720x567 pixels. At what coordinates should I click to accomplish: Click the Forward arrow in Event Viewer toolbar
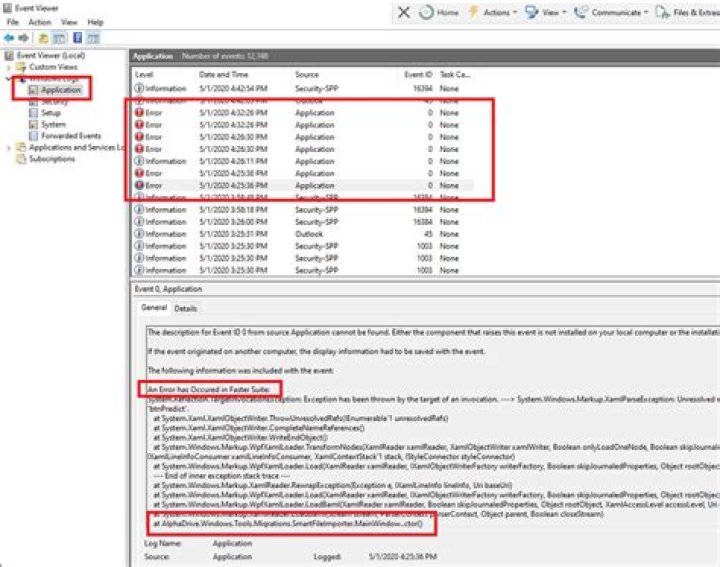click(23, 38)
